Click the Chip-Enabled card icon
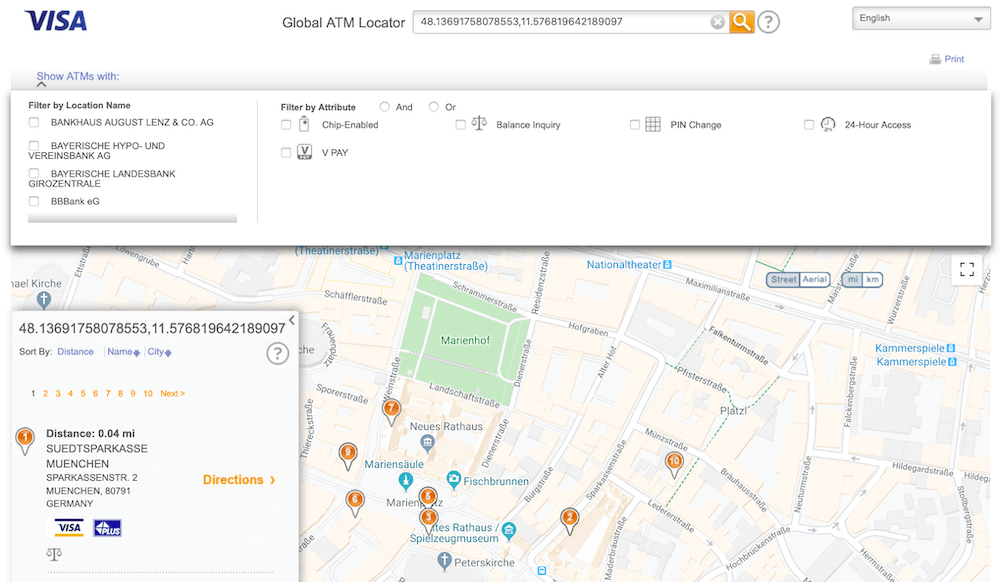 pos(304,124)
